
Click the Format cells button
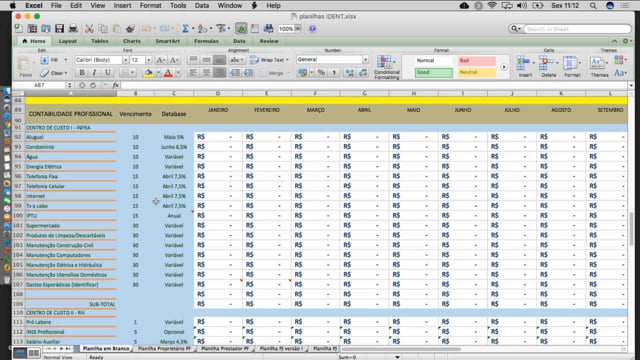pos(572,67)
